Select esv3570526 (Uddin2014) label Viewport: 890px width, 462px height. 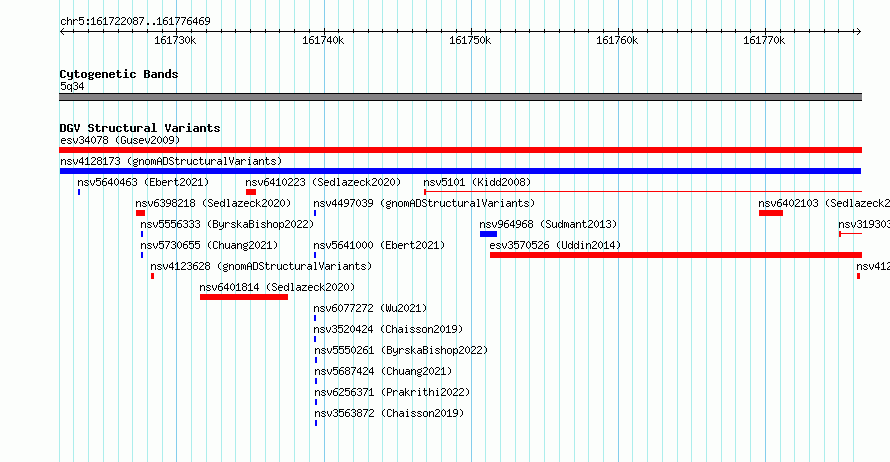(x=555, y=245)
